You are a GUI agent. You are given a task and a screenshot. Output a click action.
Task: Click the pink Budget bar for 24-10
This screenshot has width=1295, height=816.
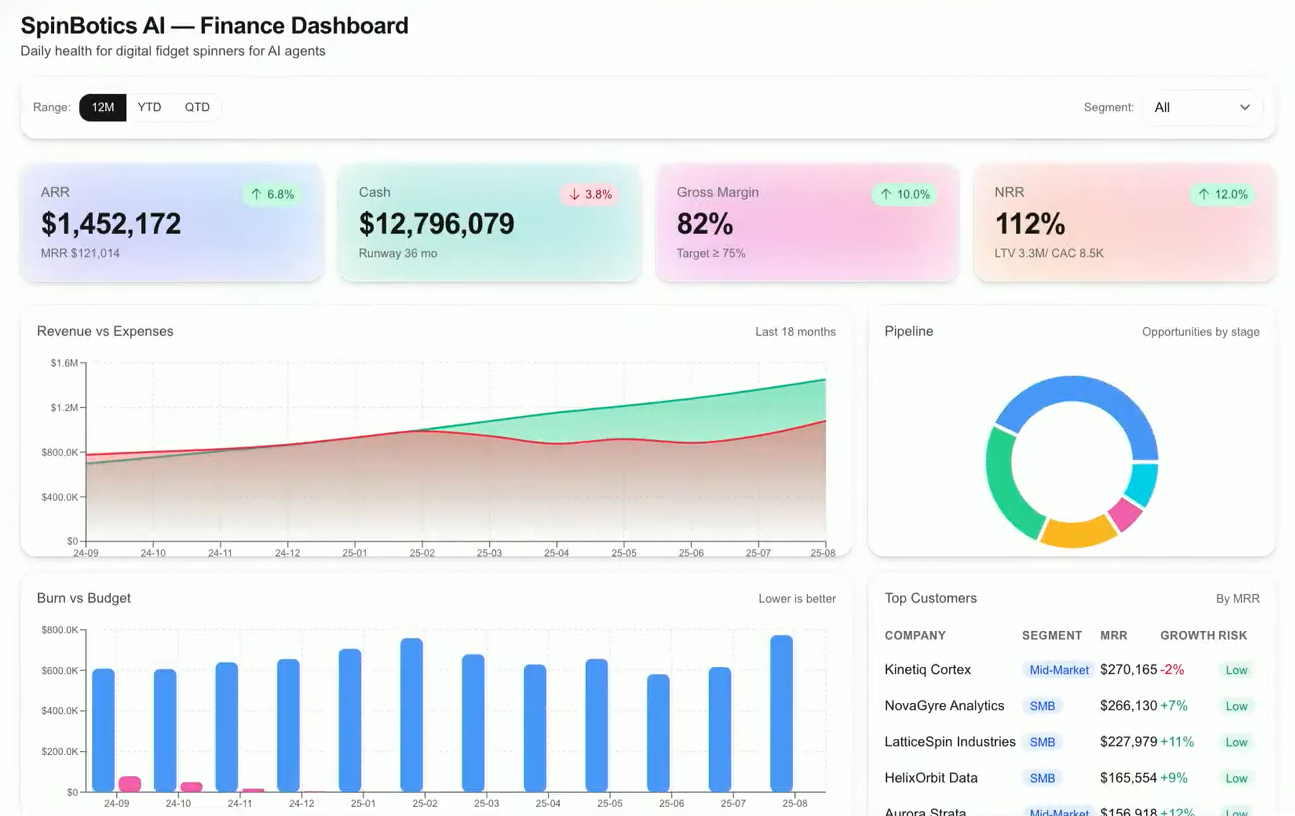[x=191, y=787]
